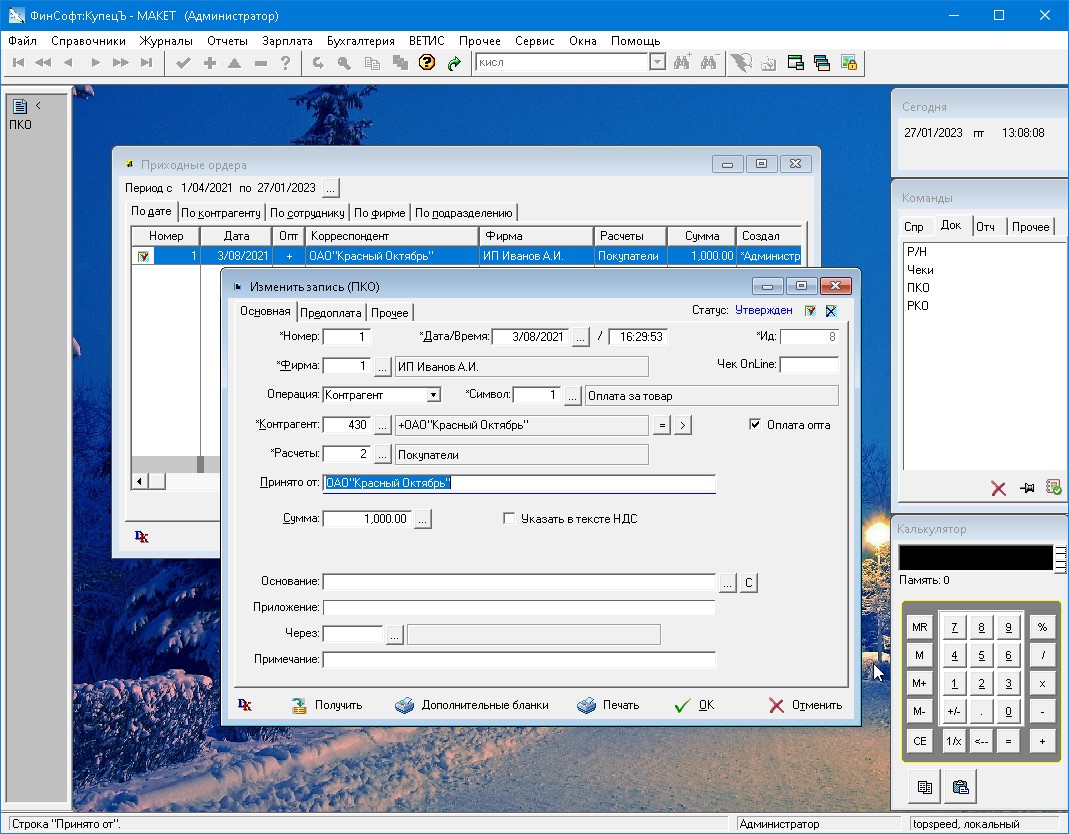This screenshot has height=834, width=1069.
Task: Click the green curved arrow toolbar icon
Action: [x=454, y=63]
